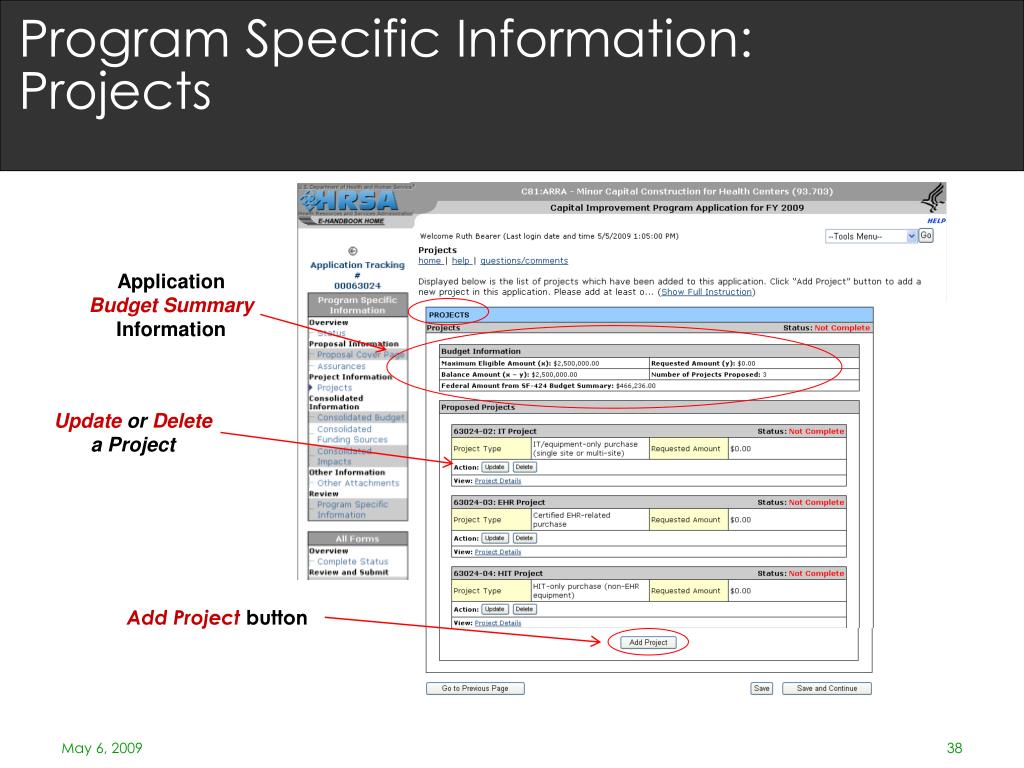
Task: Click '63024-04: HIT Project' heading
Action: pyautogui.click(x=498, y=573)
